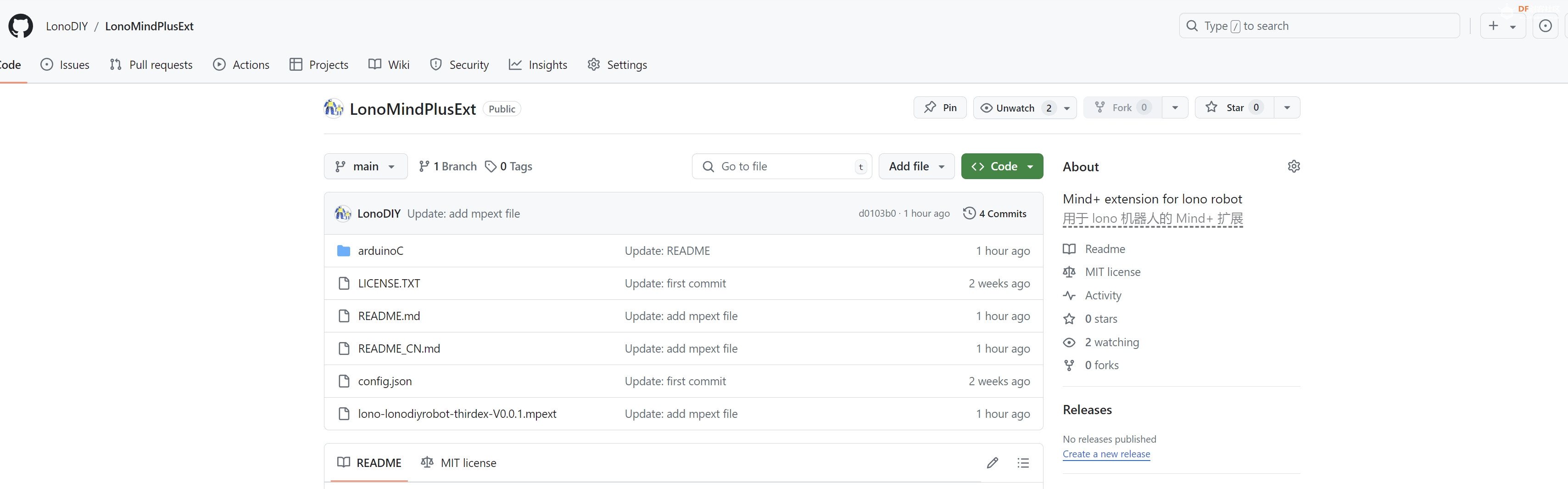Open lono-lonodiyrobot-thirdex-V0.0.1.mpext file
Screen dimensions: 1568x489
click(x=457, y=414)
